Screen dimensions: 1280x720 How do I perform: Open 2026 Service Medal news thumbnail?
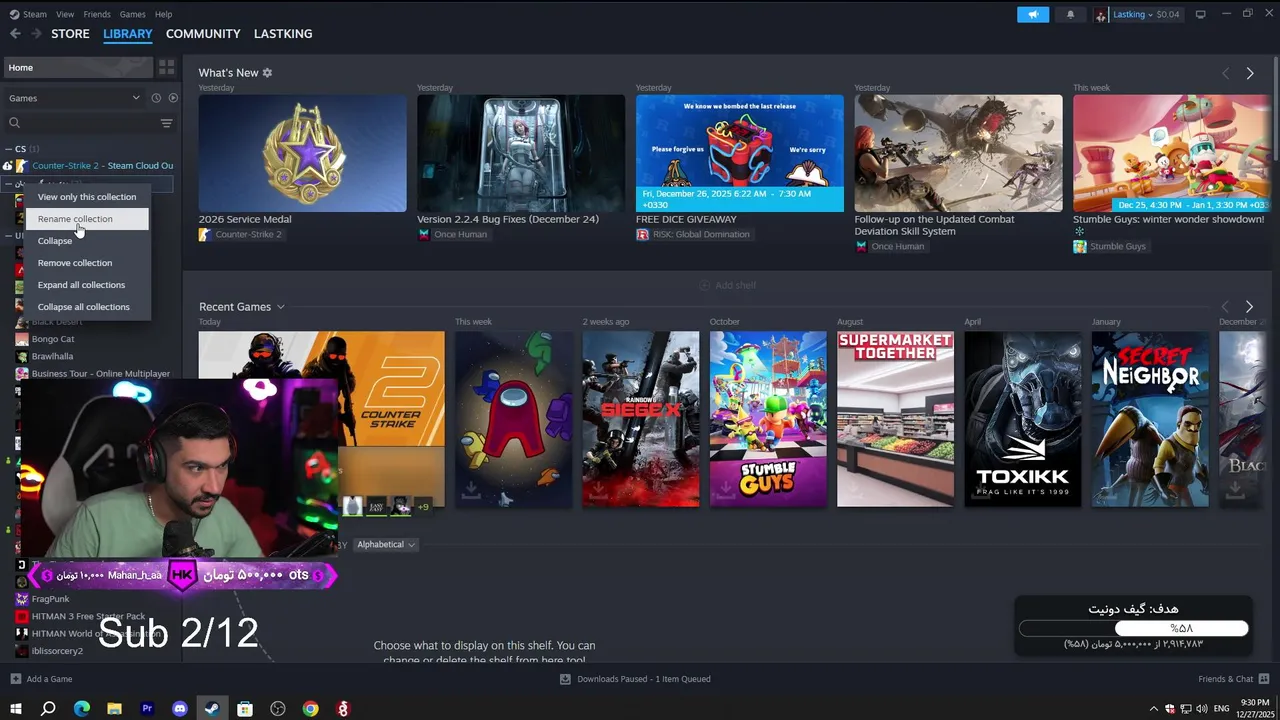(302, 153)
